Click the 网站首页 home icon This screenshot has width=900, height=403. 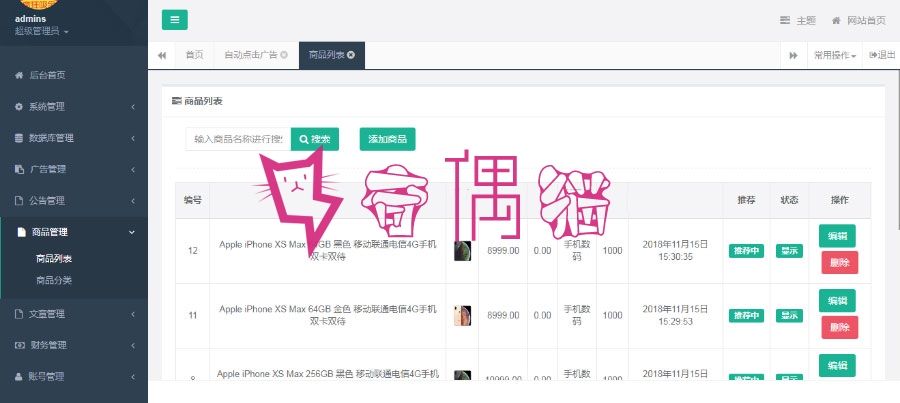(x=836, y=21)
